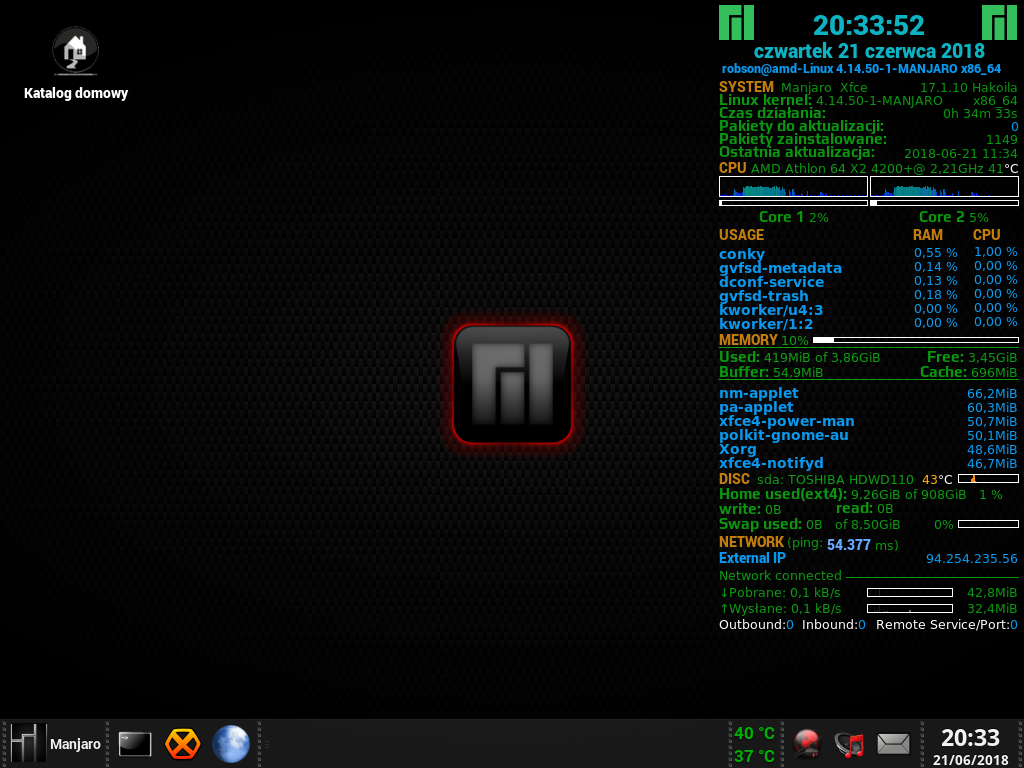Click the 37 °C sensor reading

tap(754, 756)
